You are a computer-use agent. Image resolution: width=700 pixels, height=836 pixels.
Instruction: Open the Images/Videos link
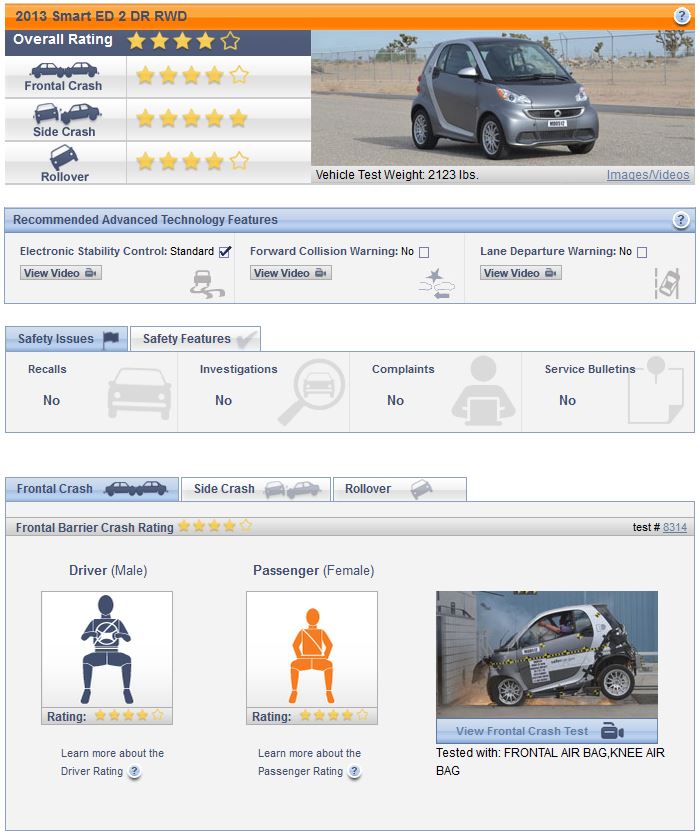(648, 175)
